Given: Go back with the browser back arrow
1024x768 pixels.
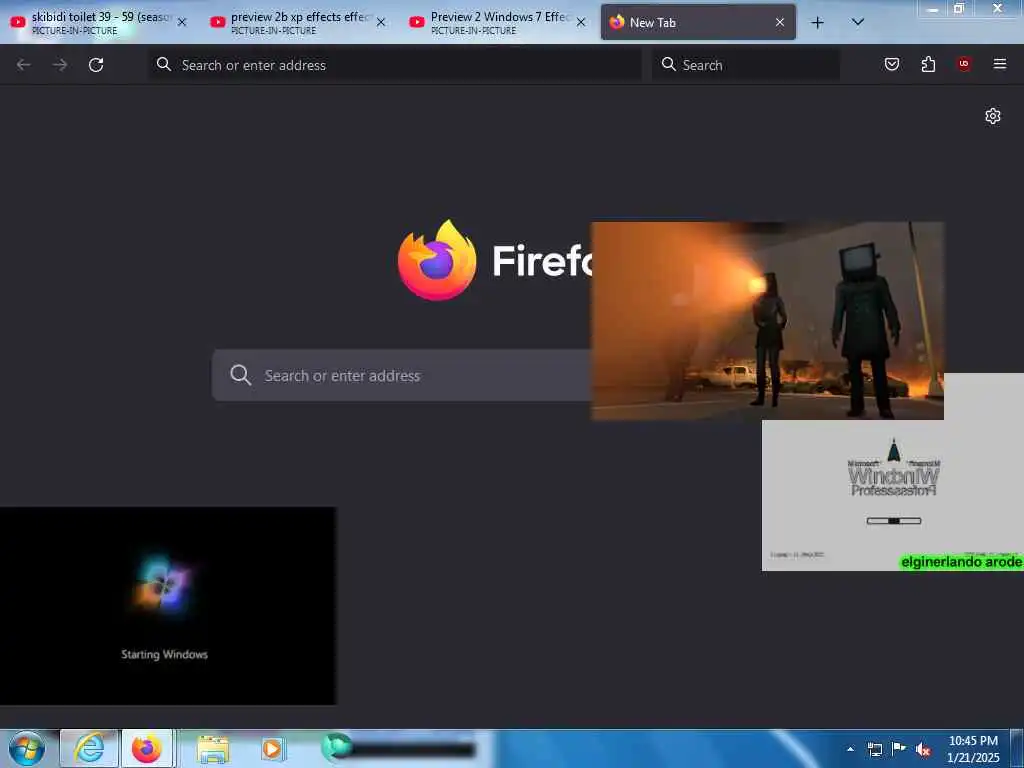Looking at the screenshot, I should tap(24, 65).
